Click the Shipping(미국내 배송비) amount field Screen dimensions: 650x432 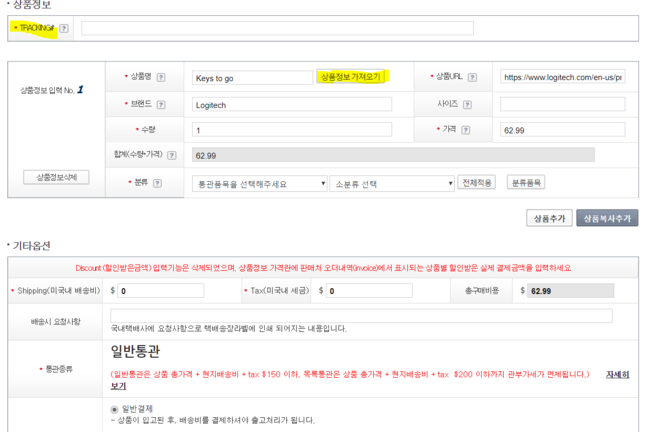160,291
